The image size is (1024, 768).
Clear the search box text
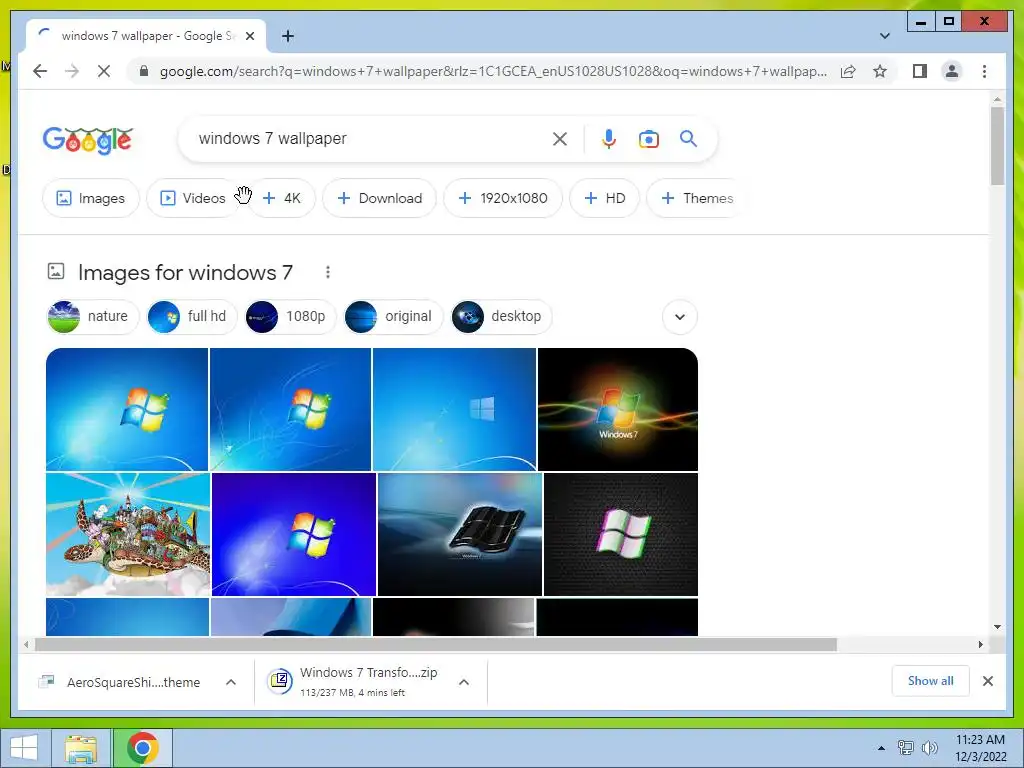560,138
